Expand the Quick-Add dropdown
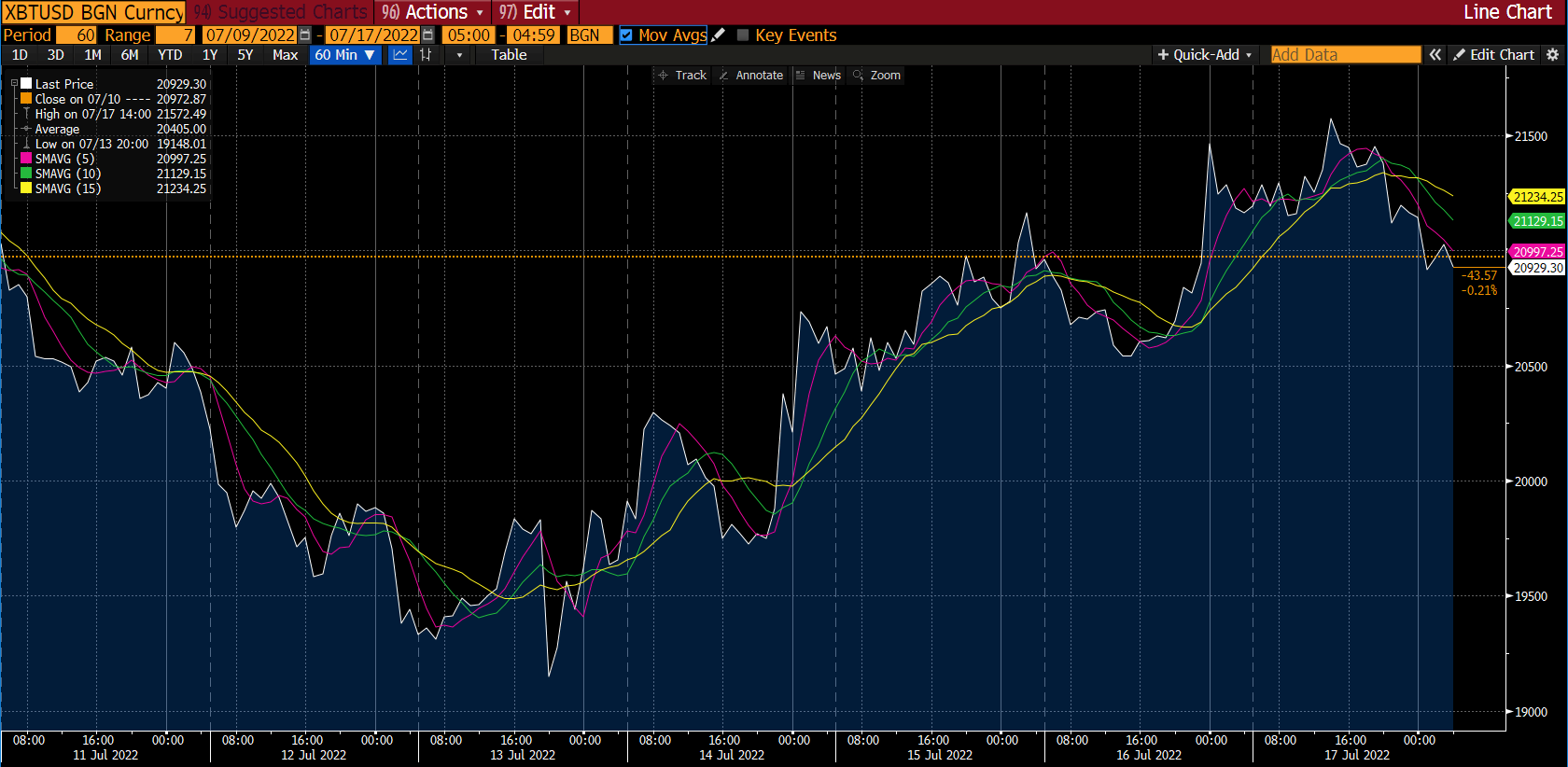 coord(1204,55)
